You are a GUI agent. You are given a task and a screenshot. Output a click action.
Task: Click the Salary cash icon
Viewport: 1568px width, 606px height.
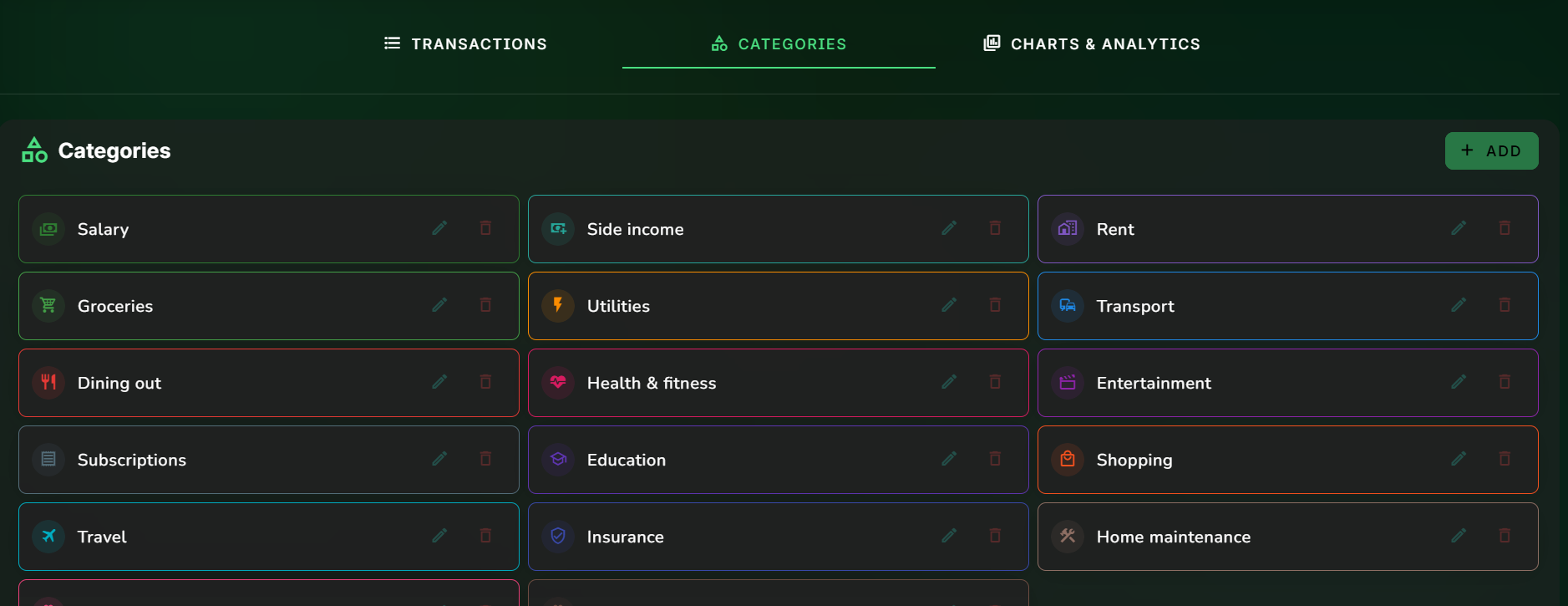[48, 229]
